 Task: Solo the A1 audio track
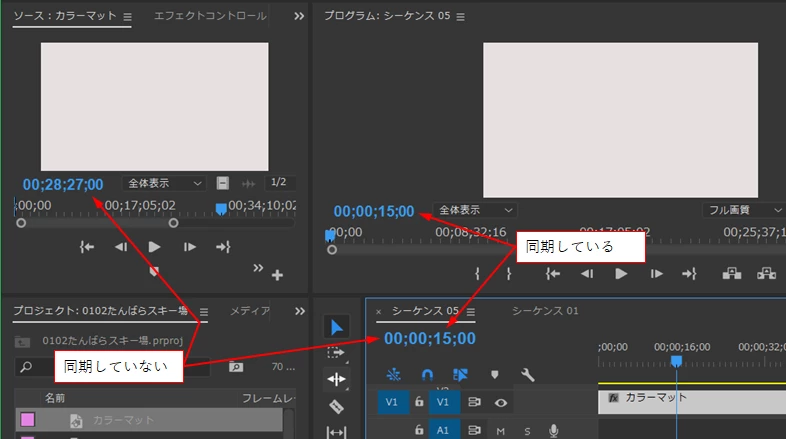(x=527, y=431)
